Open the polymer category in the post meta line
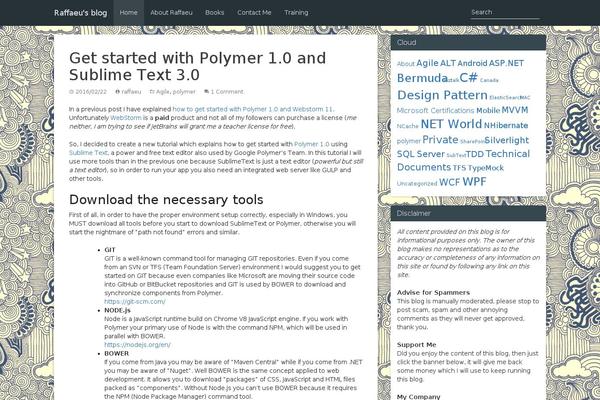Image resolution: width=600 pixels, height=400 pixels. pyautogui.click(x=184, y=92)
